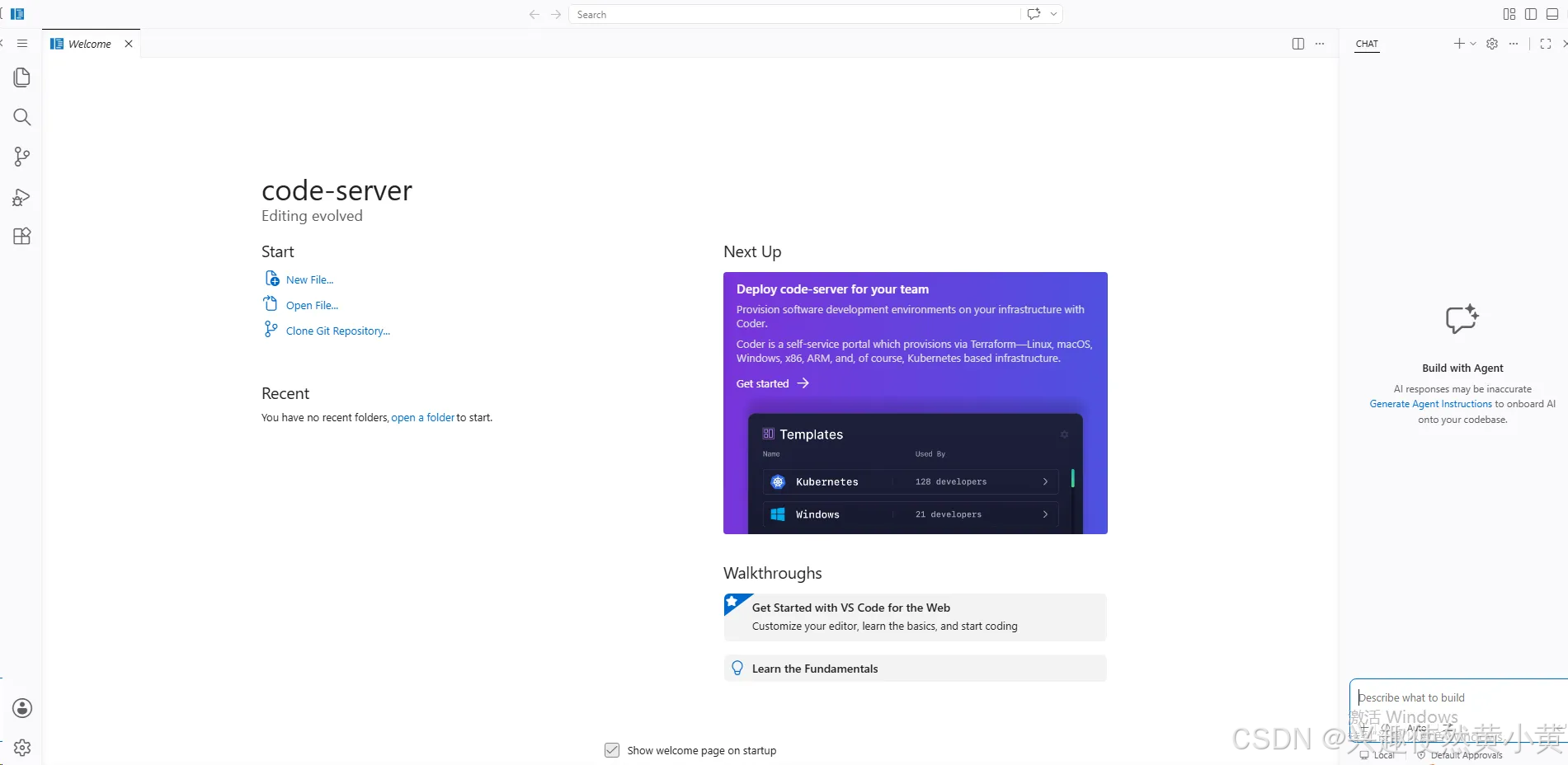Open the Source Control view
Image resolution: width=1568 pixels, height=765 pixels.
click(x=22, y=157)
